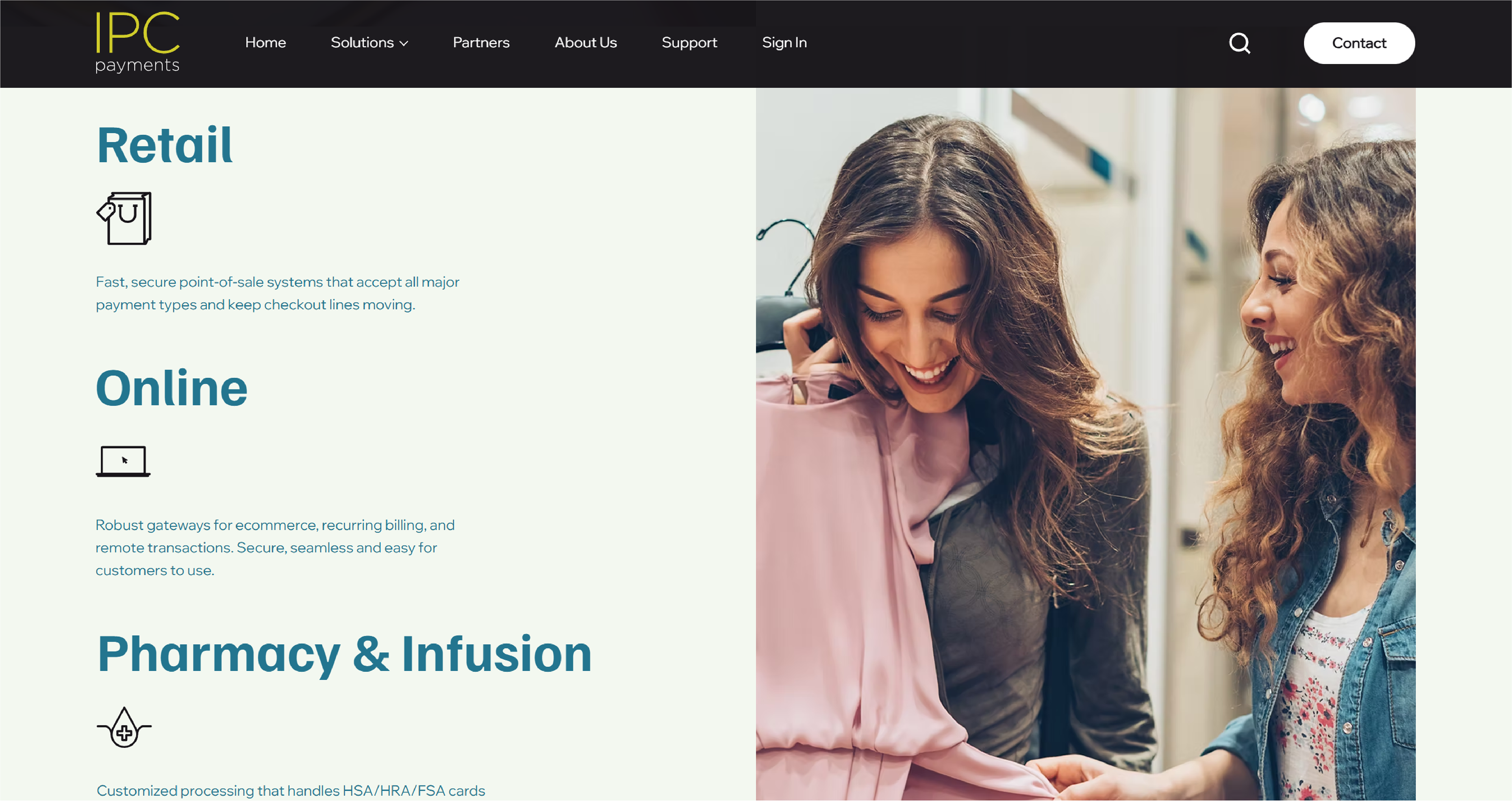Click the search magnifier icon
This screenshot has height=801, width=1512.
(x=1240, y=43)
